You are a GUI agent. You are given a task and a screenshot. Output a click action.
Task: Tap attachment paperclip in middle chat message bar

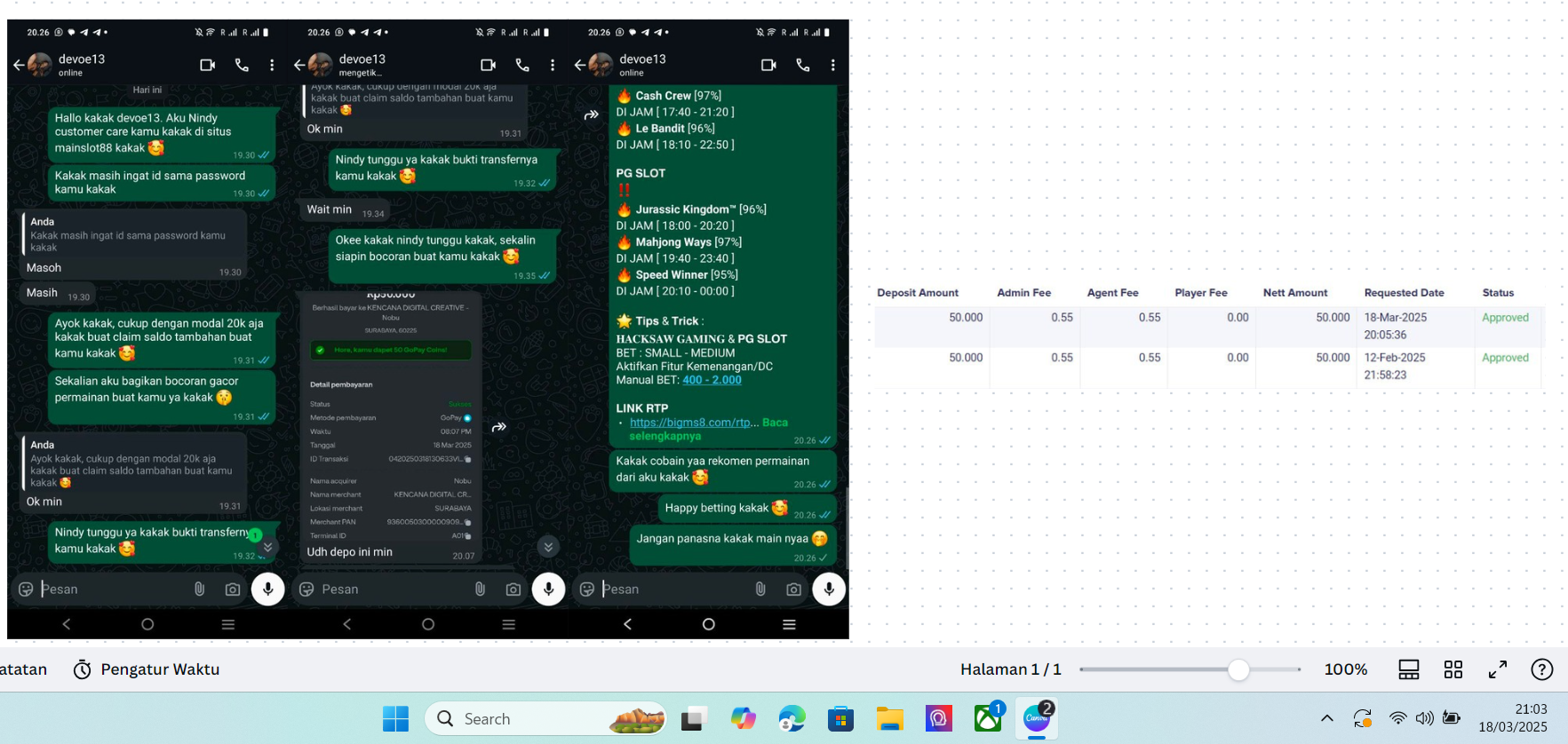pos(480,589)
